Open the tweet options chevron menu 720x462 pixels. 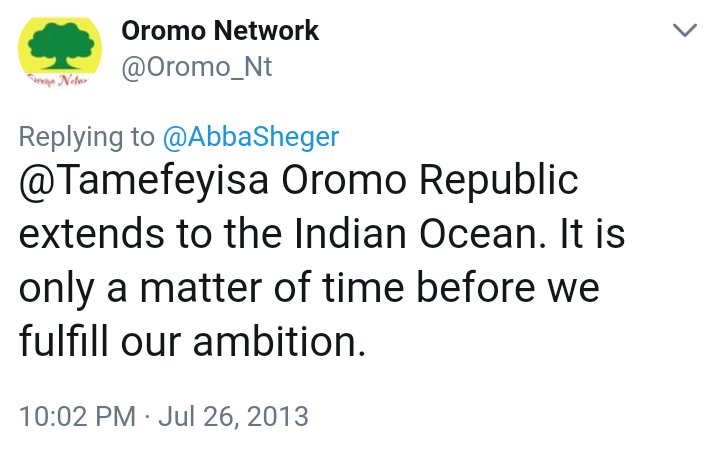tap(685, 31)
